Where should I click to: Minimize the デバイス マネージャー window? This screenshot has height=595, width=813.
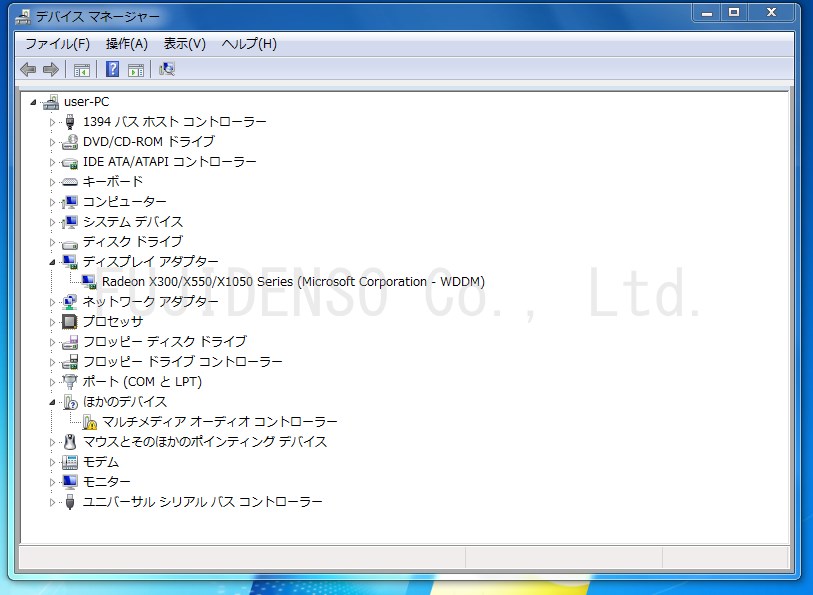[707, 13]
